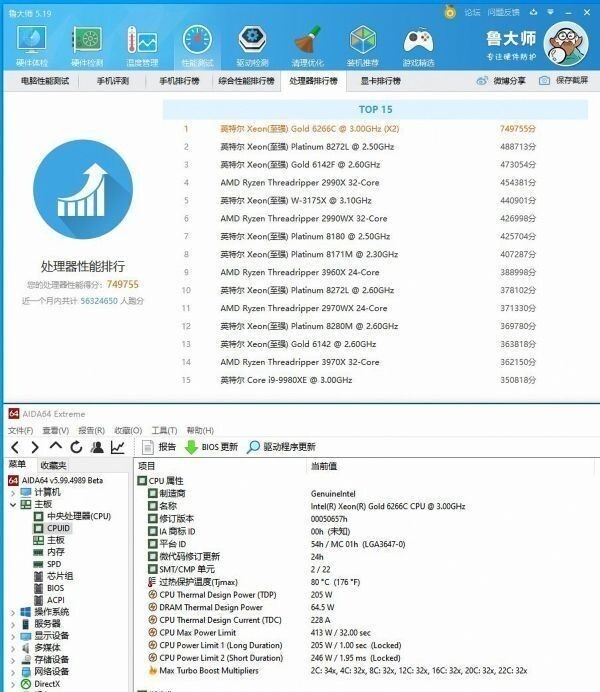Expand 存储设备 tree node

[x=13, y=660]
